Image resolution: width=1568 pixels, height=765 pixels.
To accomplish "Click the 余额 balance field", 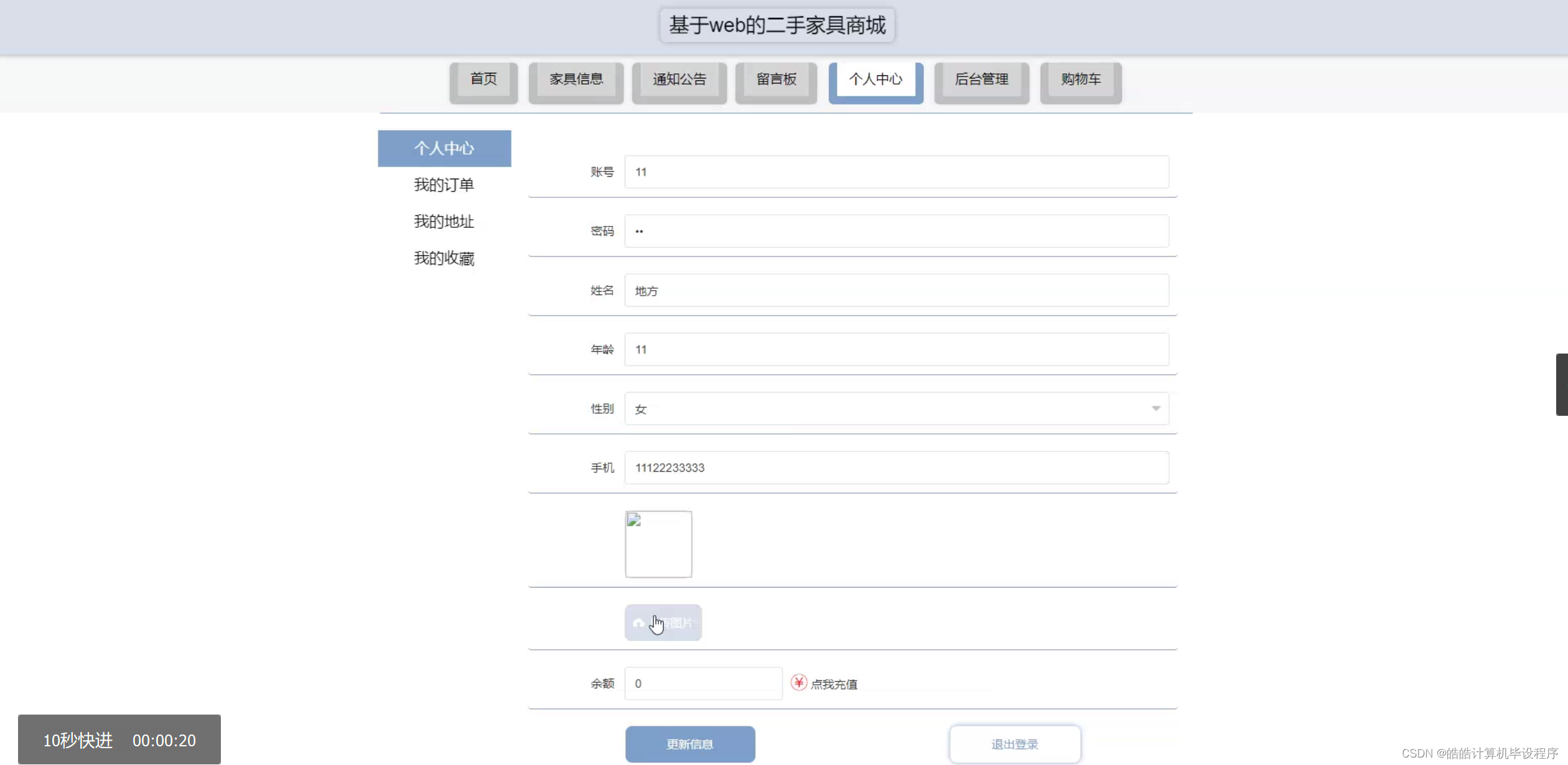I will point(703,683).
